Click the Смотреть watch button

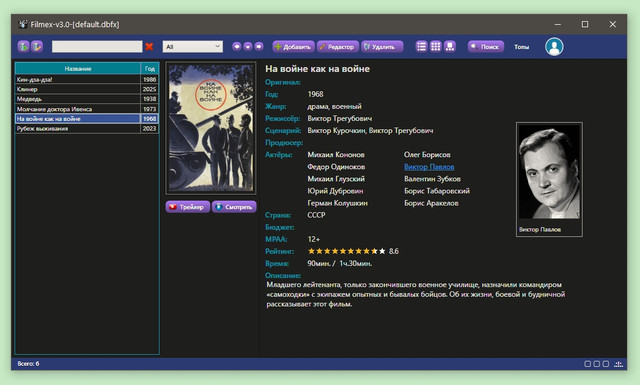point(234,207)
